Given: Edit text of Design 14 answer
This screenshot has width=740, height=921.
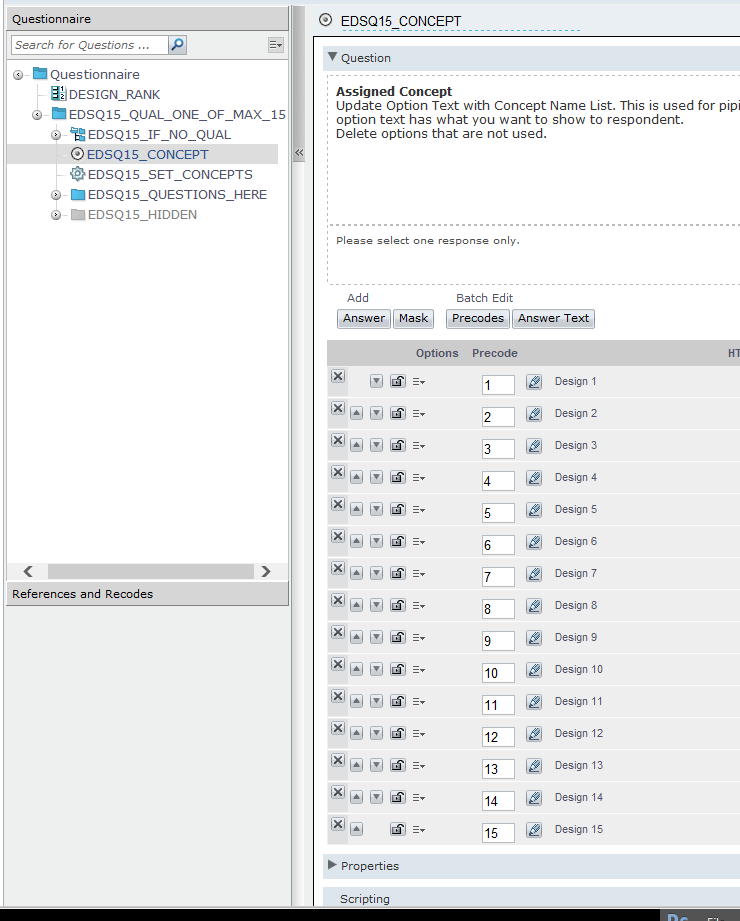Looking at the screenshot, I should [534, 798].
